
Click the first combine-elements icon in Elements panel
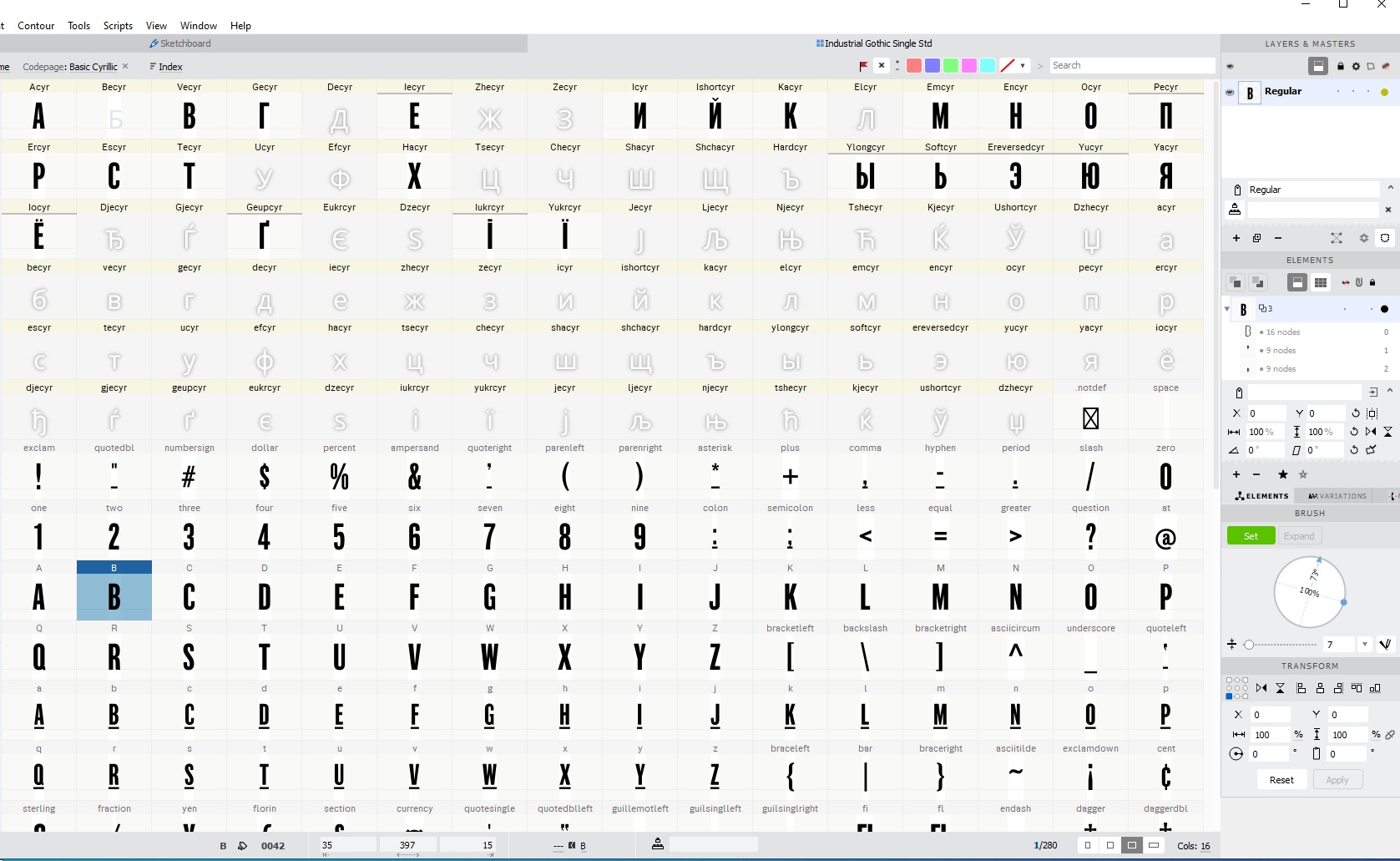coord(1236,282)
